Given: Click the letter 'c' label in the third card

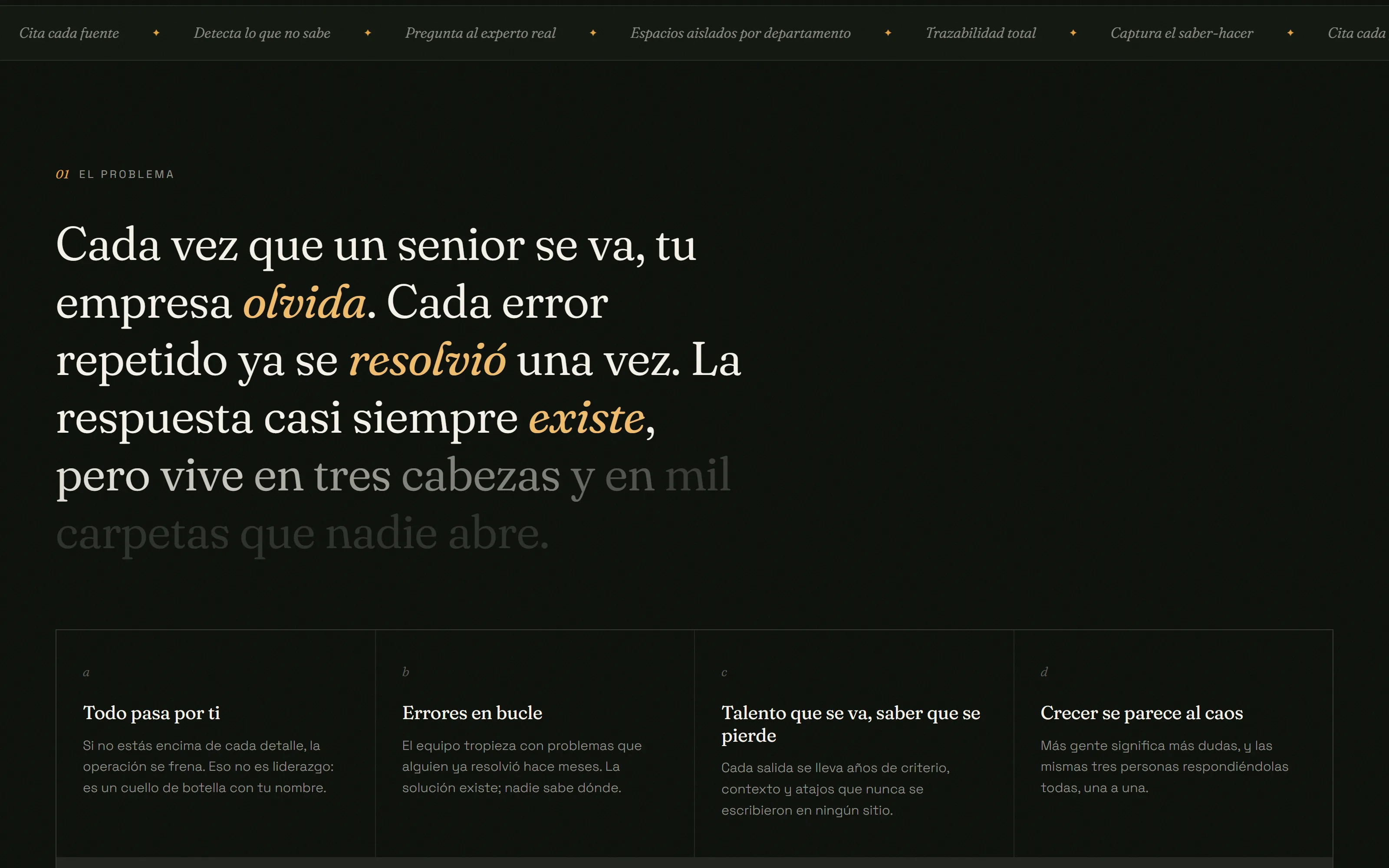Looking at the screenshot, I should pos(724,672).
